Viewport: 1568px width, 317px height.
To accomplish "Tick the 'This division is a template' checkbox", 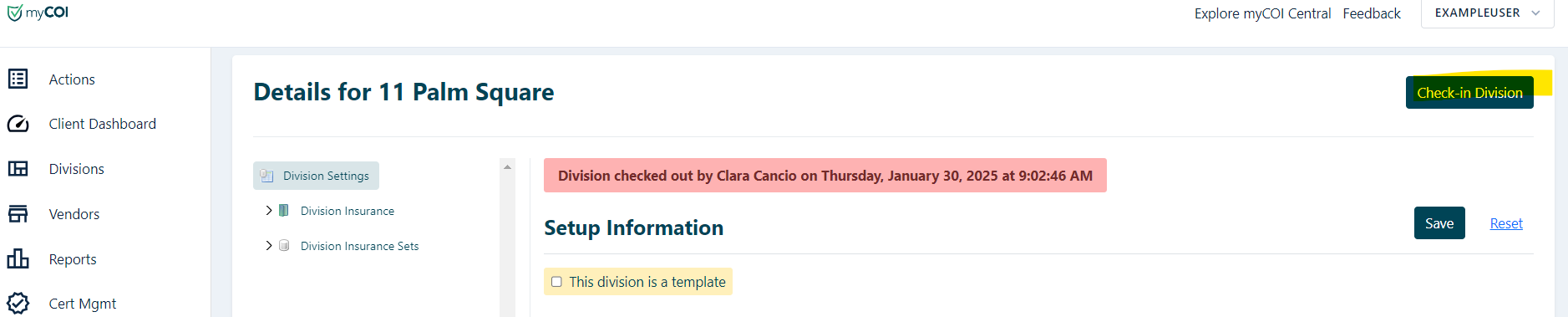I will click(556, 282).
